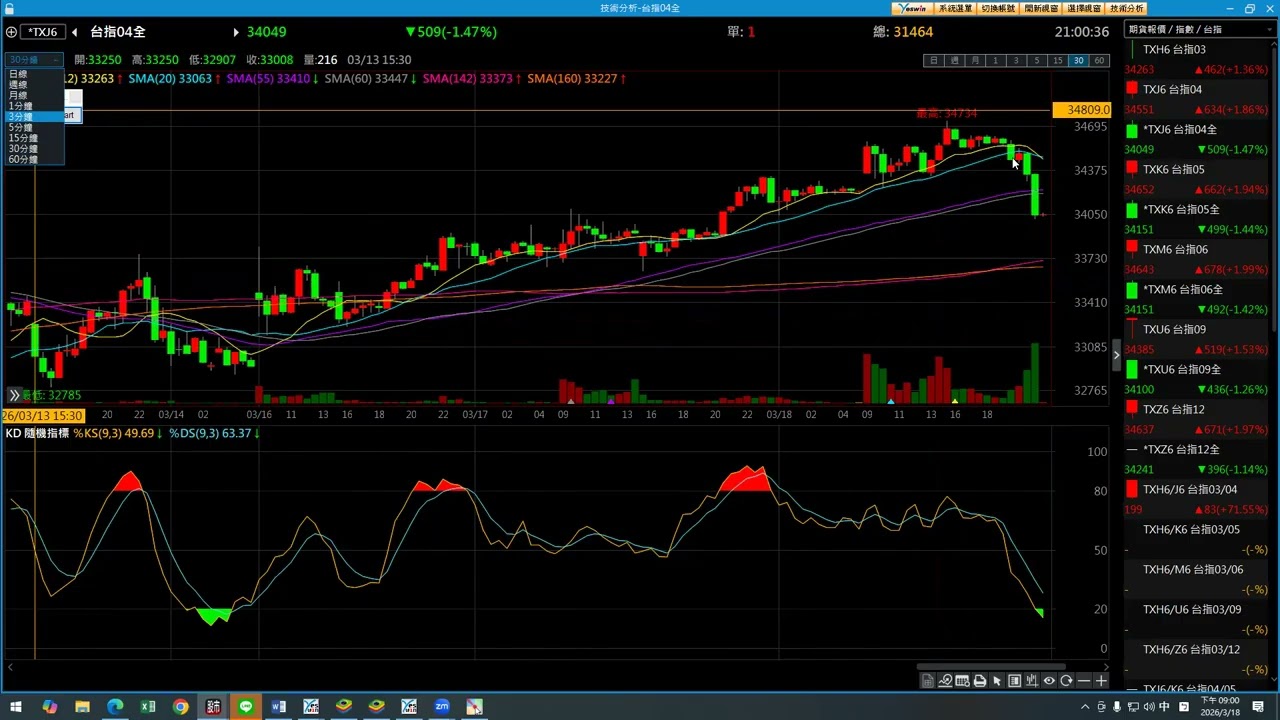Click the refresh chart icon

1066,681
